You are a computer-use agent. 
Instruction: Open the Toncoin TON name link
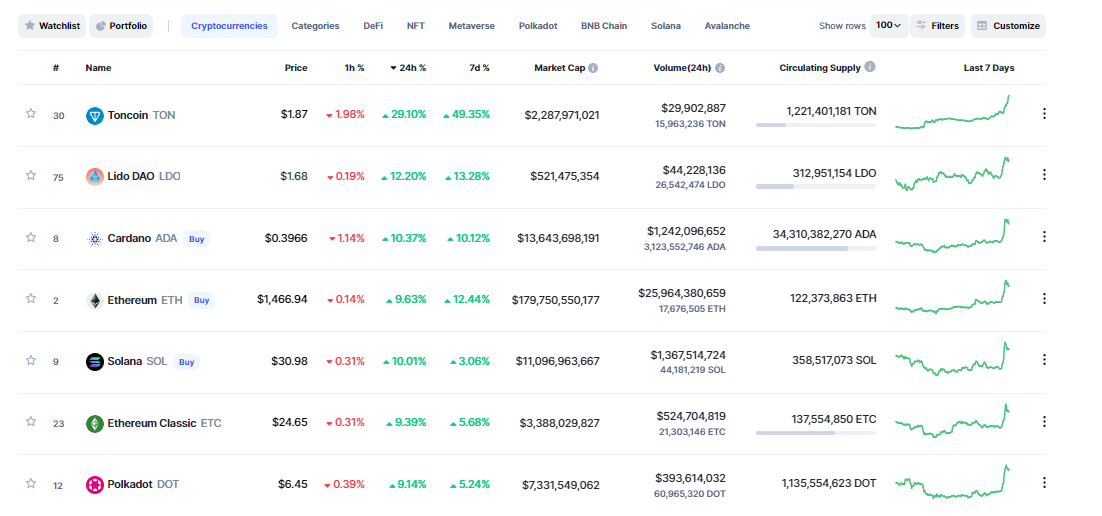(141, 115)
